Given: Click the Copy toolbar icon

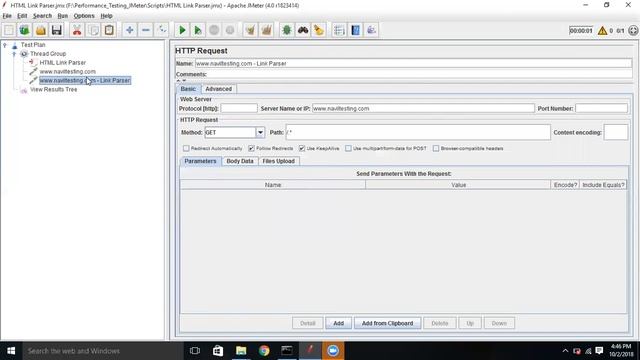Looking at the screenshot, I should (x=93, y=30).
